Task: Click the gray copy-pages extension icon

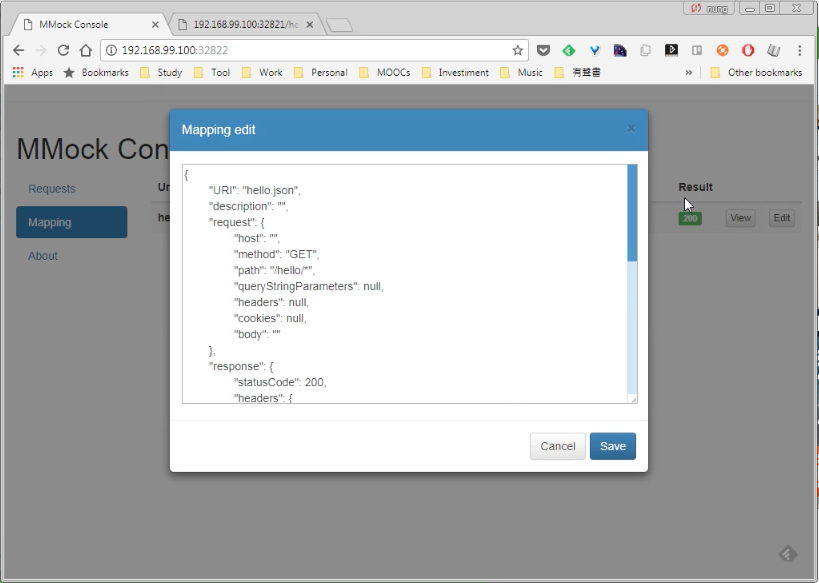Action: (646, 50)
